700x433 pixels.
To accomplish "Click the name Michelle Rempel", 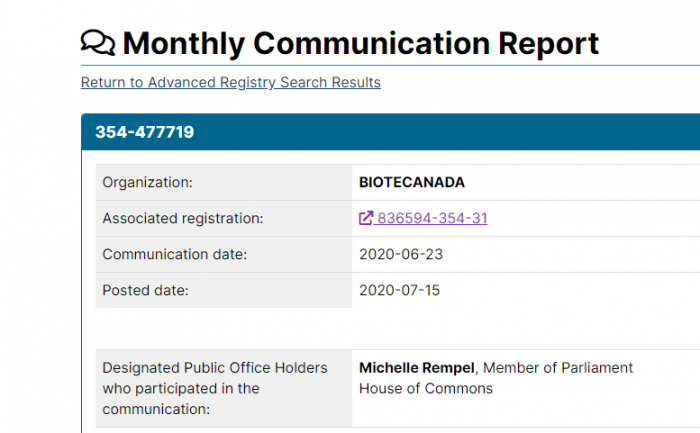I will (x=417, y=368).
